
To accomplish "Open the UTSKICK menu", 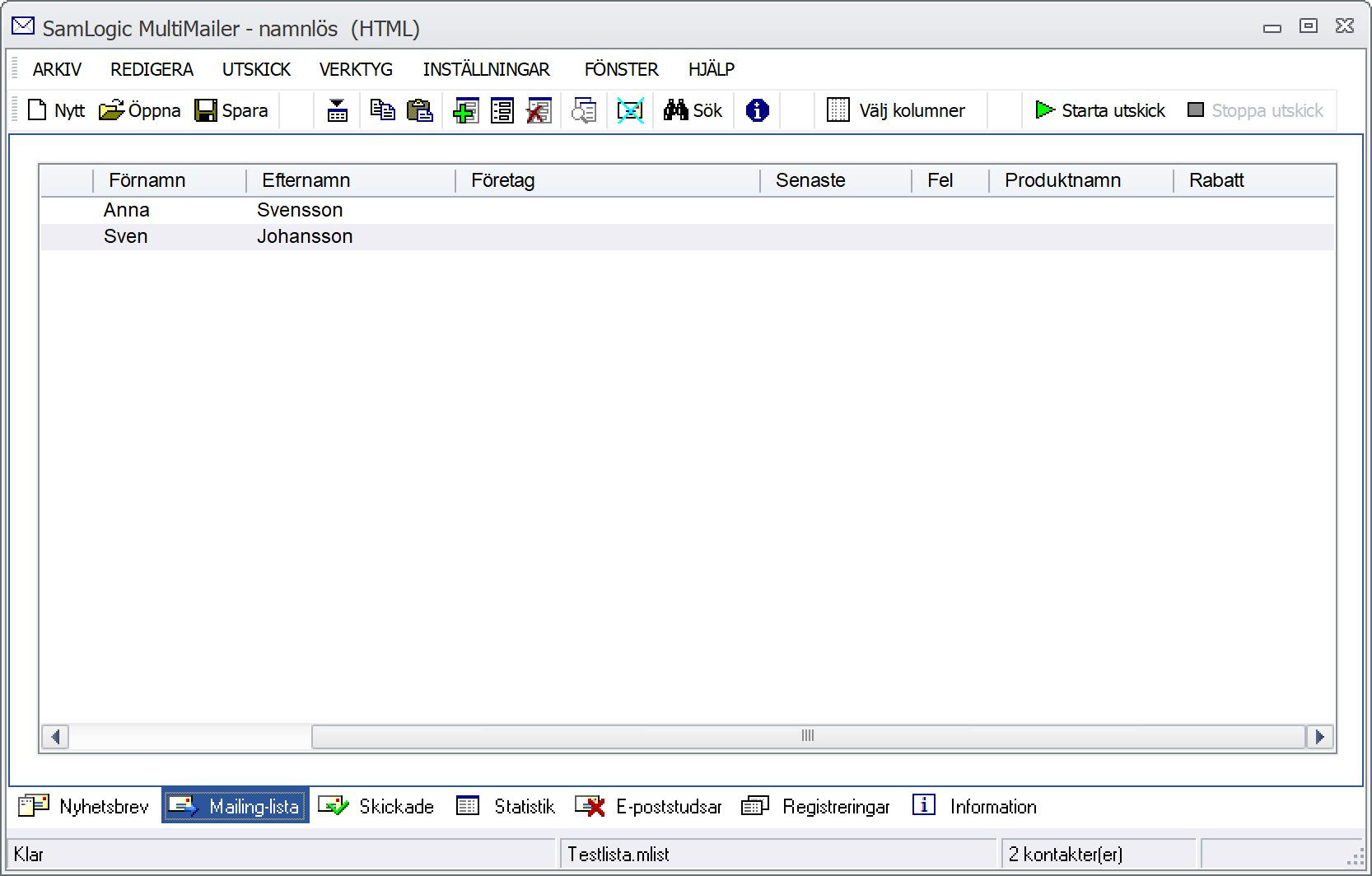I will [x=256, y=70].
